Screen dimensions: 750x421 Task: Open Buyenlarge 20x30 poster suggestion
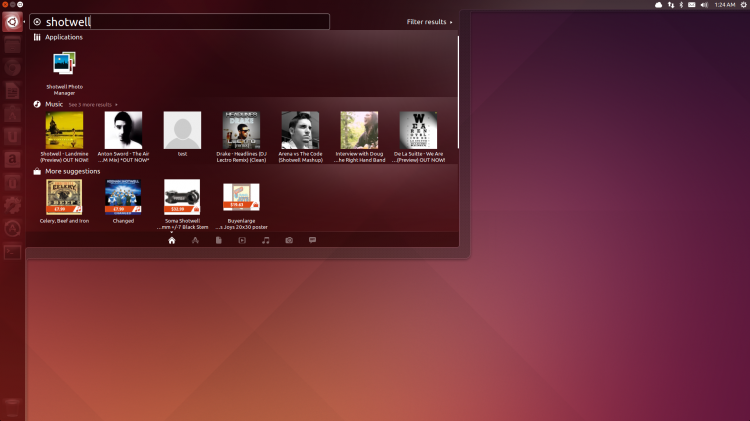[x=241, y=204]
